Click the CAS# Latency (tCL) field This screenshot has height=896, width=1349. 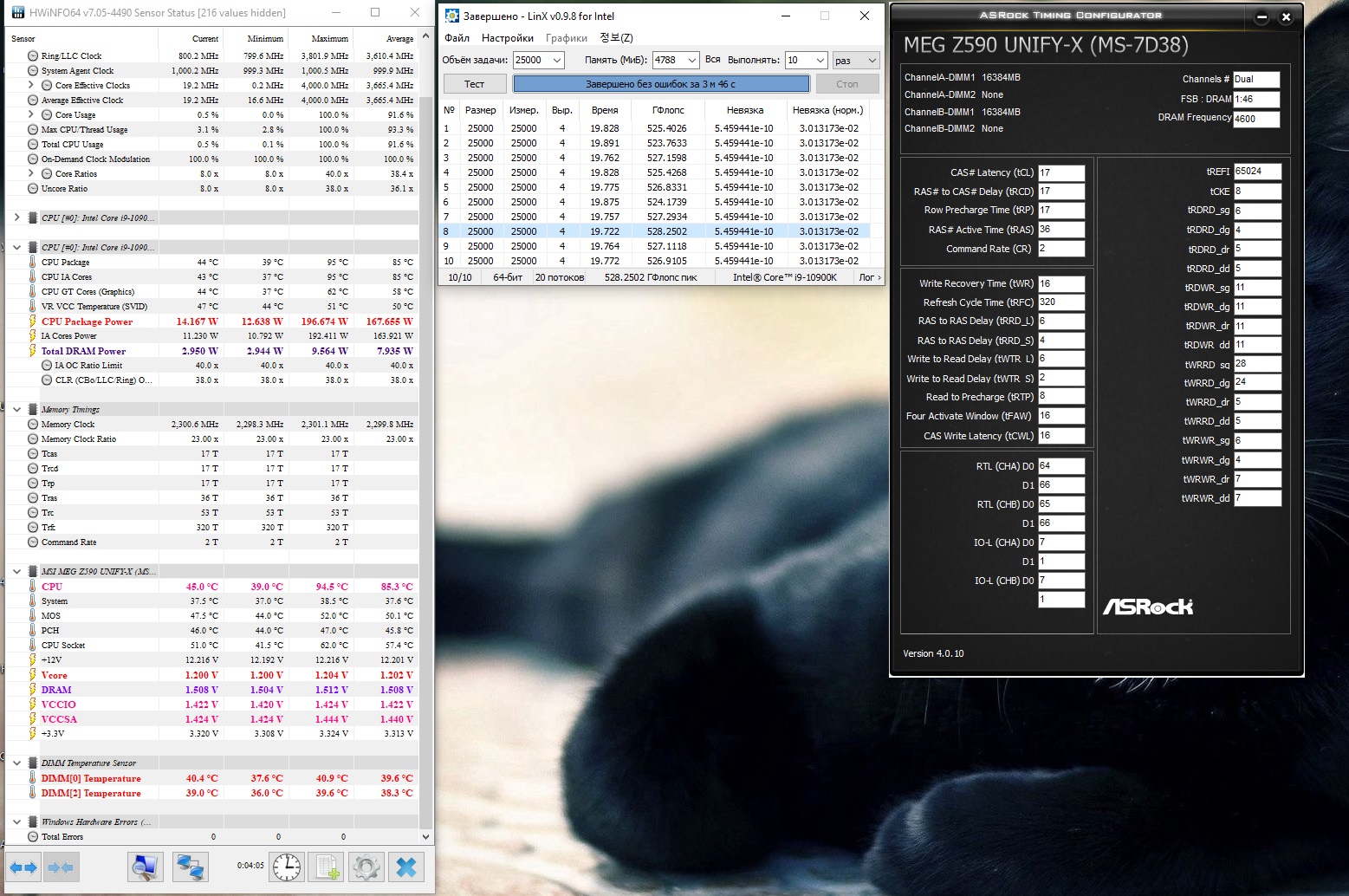(1061, 172)
